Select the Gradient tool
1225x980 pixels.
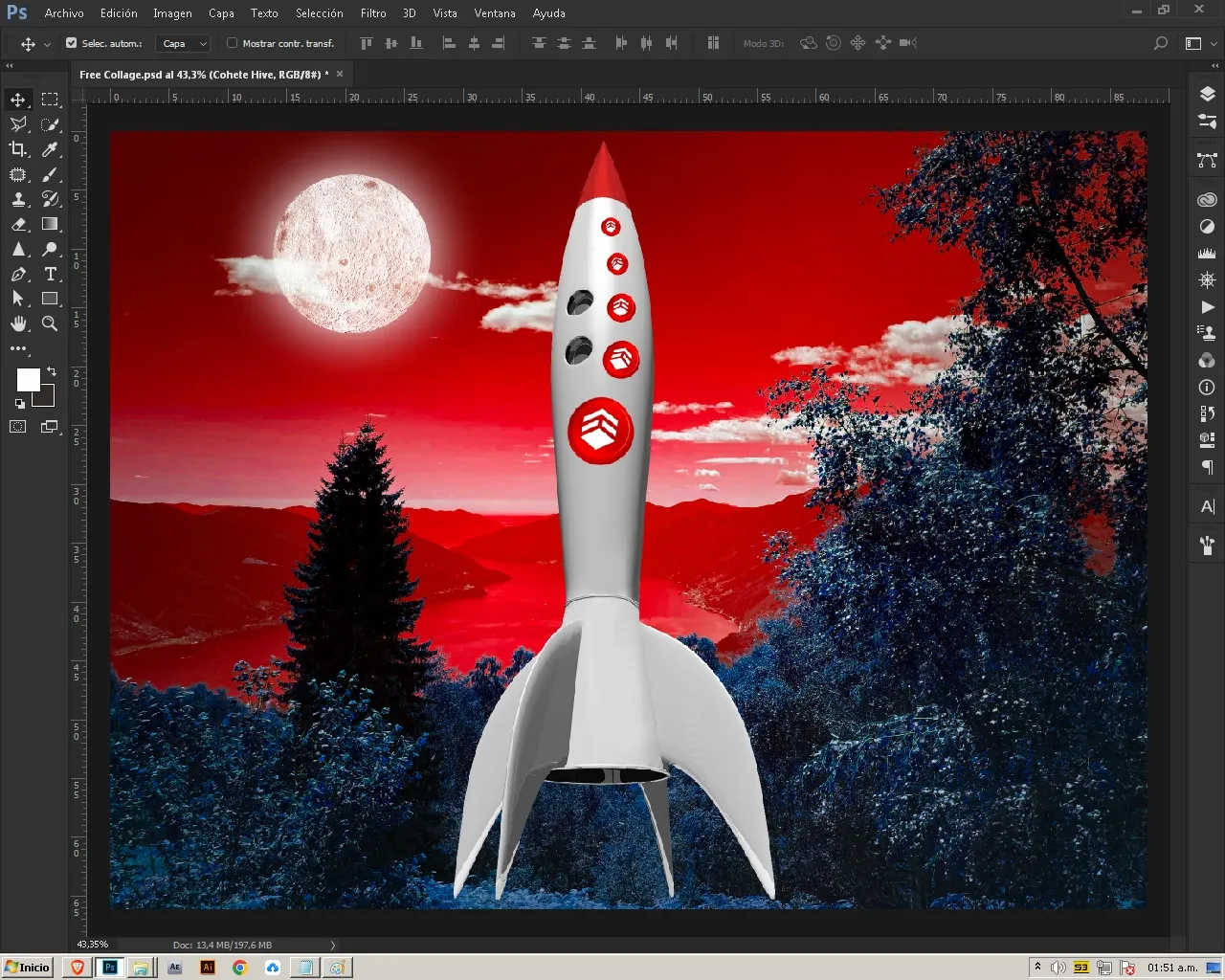tap(51, 224)
